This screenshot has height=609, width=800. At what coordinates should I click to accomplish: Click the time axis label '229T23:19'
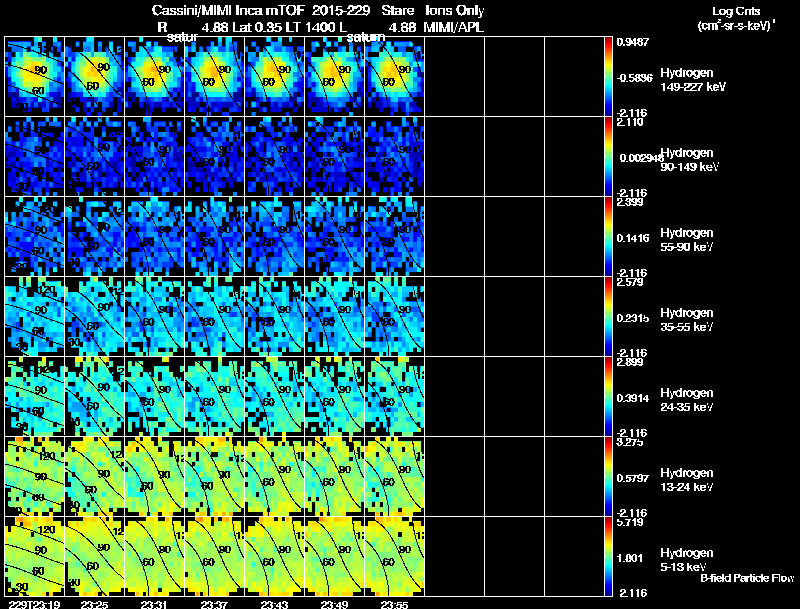pos(33,605)
